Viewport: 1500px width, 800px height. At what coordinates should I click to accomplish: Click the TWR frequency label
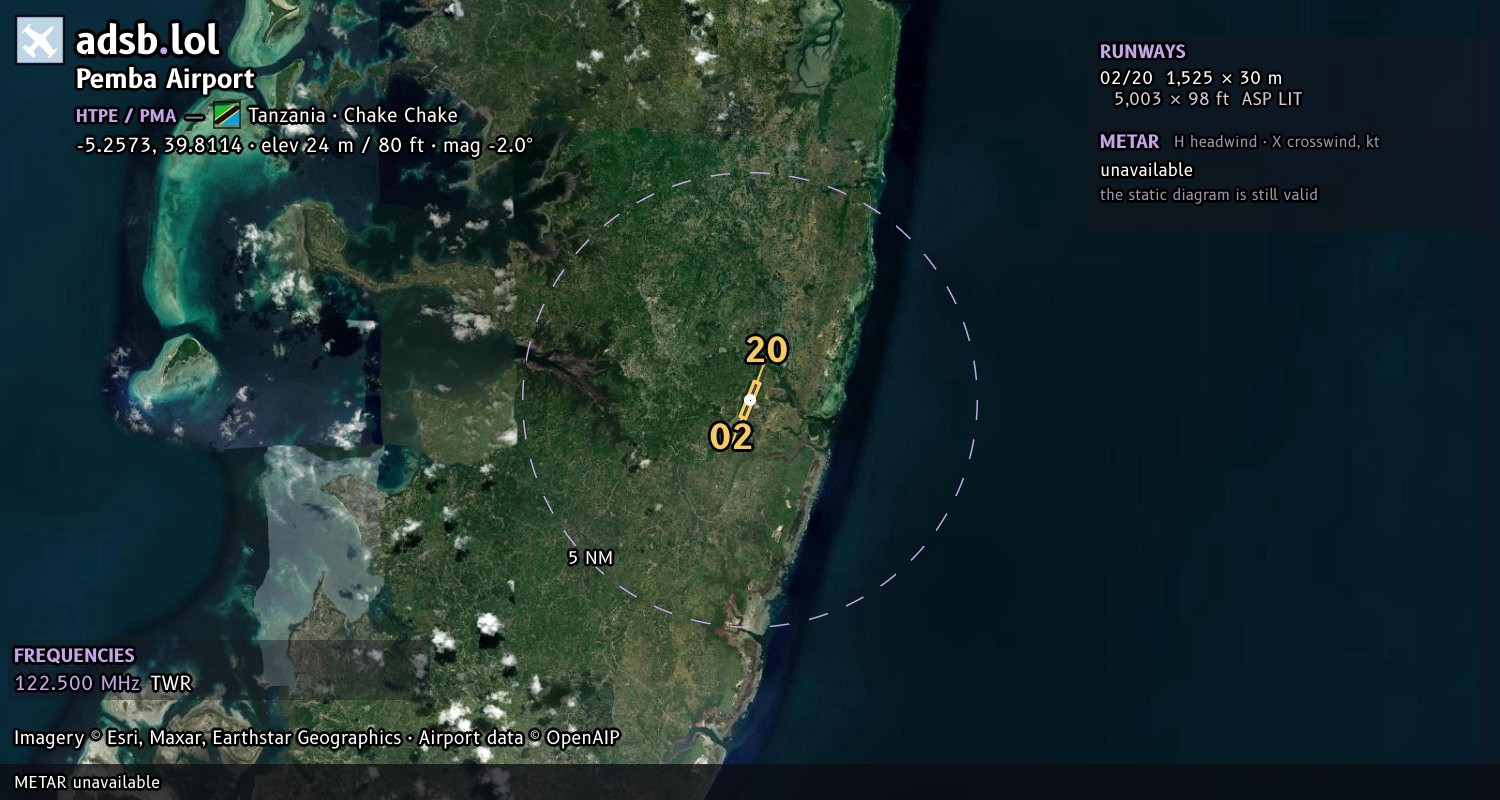(170, 684)
